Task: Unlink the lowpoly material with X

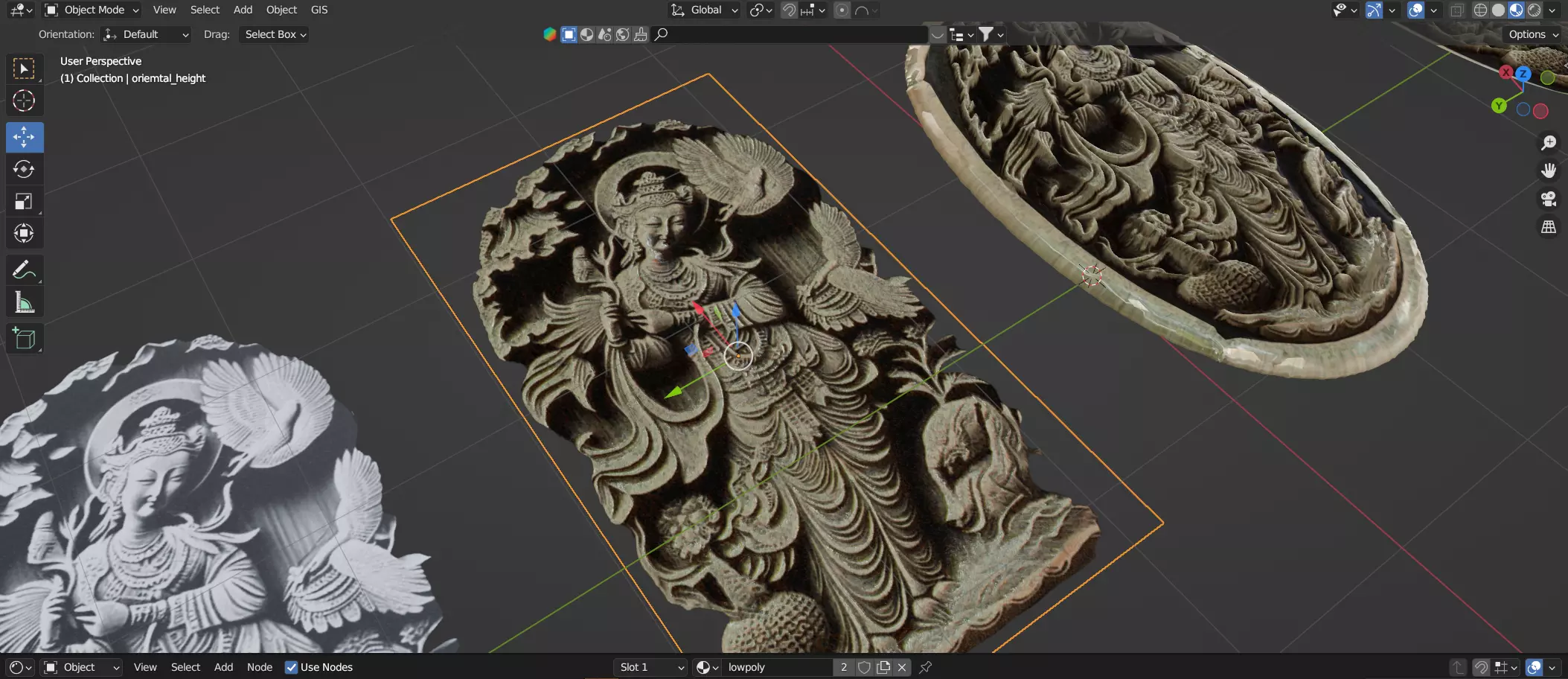Action: [902, 667]
